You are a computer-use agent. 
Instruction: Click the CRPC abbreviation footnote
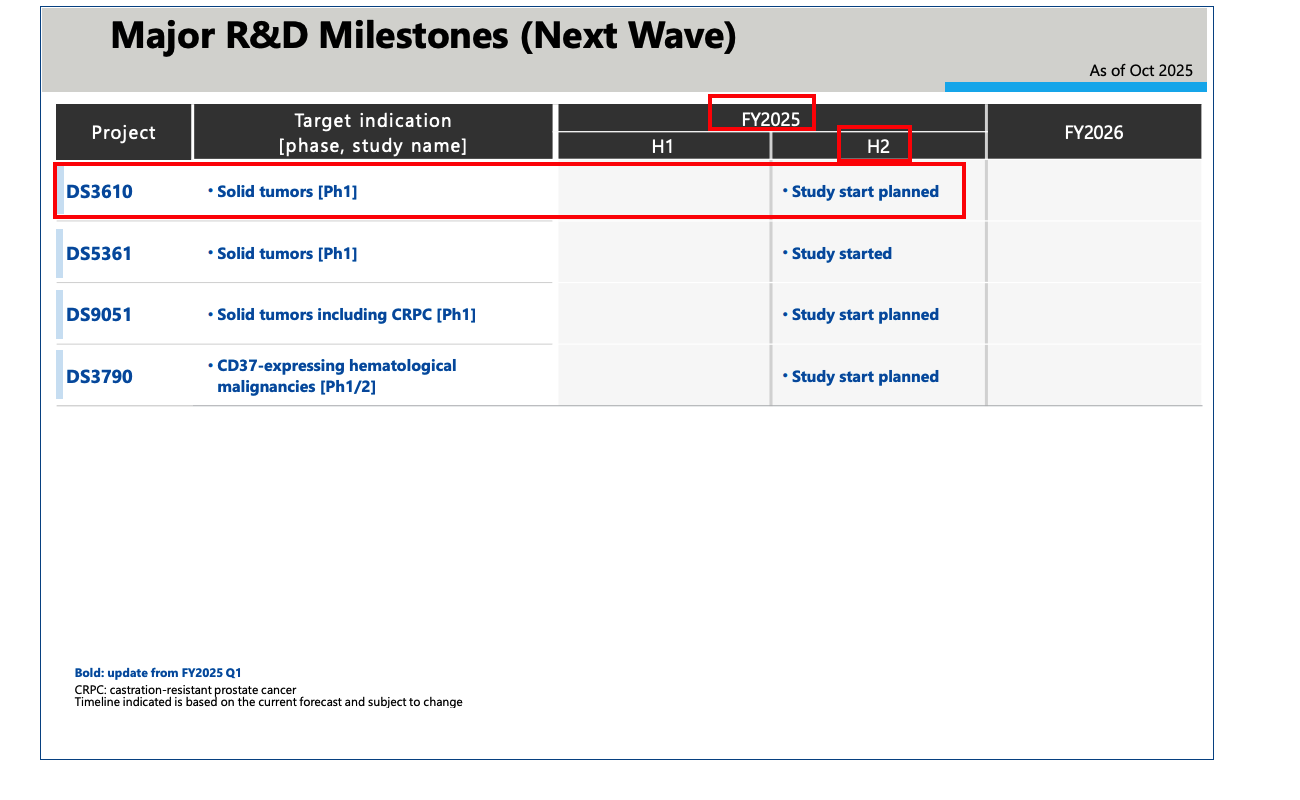185,690
